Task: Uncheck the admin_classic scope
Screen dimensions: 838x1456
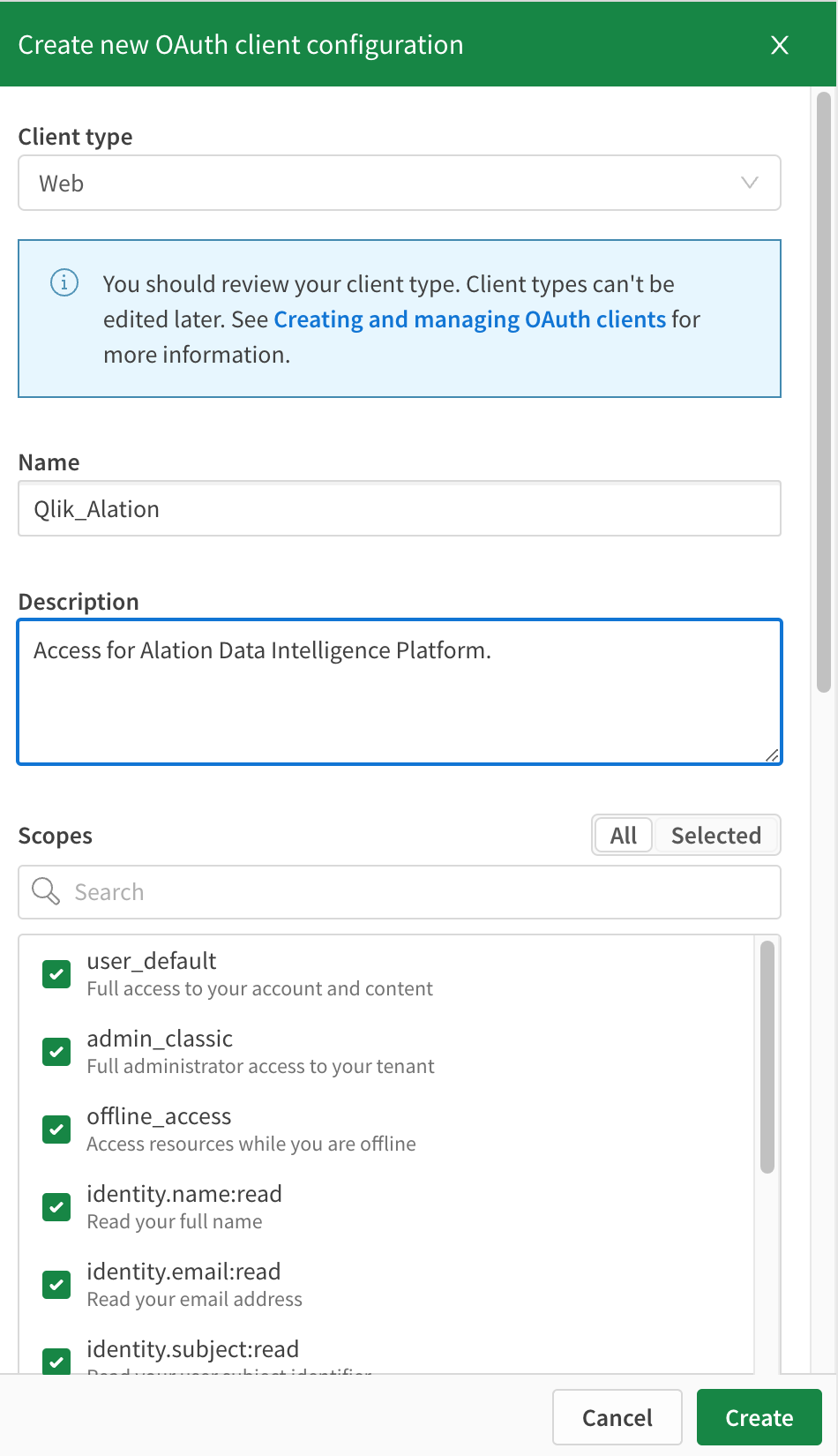Action: [56, 1052]
